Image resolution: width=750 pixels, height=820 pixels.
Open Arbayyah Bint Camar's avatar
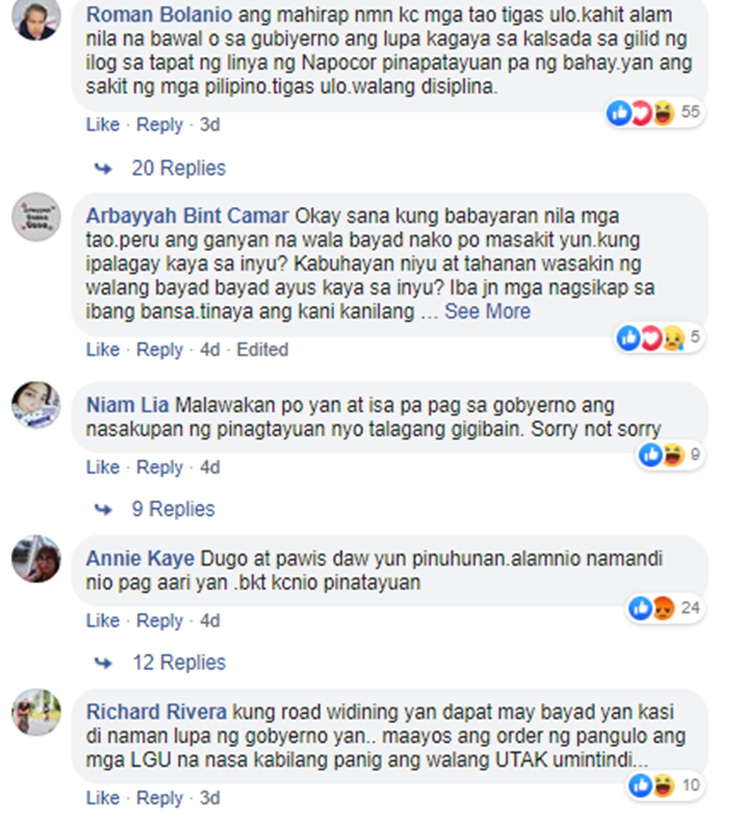point(36,217)
